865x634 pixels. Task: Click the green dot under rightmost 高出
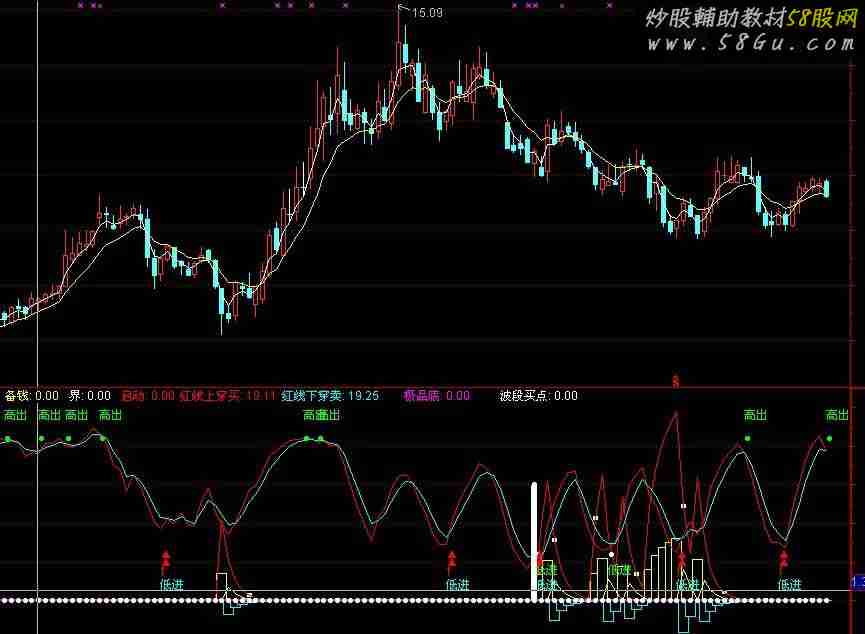[x=830, y=439]
